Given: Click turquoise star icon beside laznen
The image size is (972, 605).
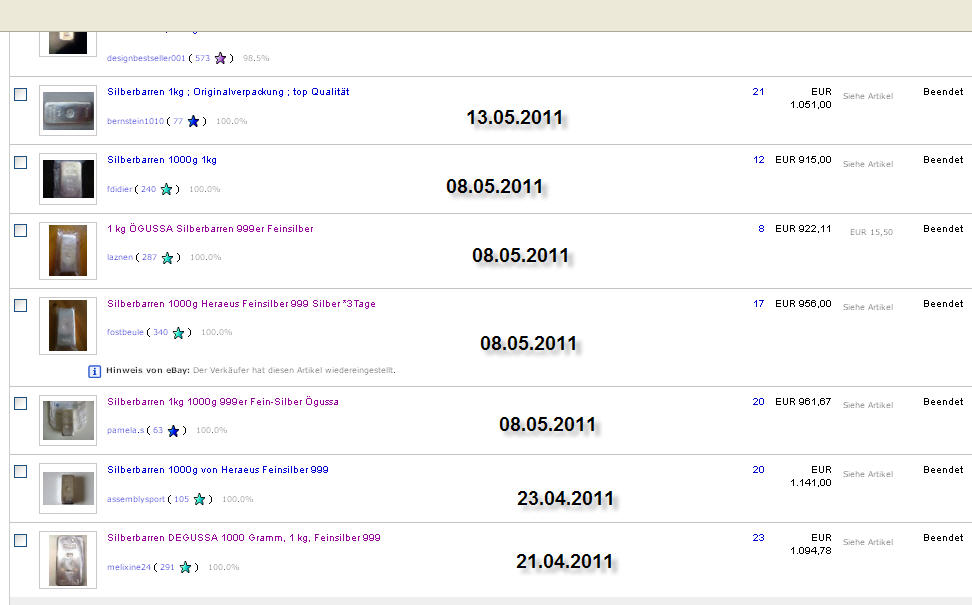Looking at the screenshot, I should point(167,257).
